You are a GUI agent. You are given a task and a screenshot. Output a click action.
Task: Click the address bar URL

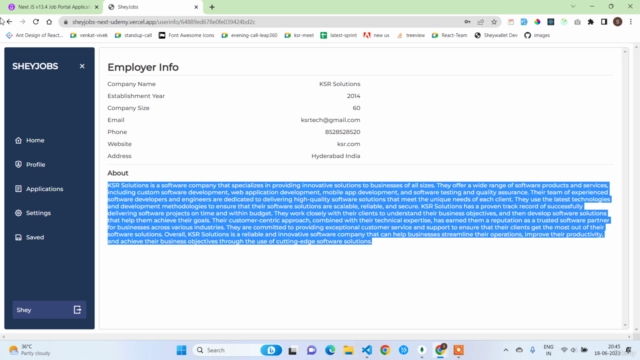tap(164, 22)
